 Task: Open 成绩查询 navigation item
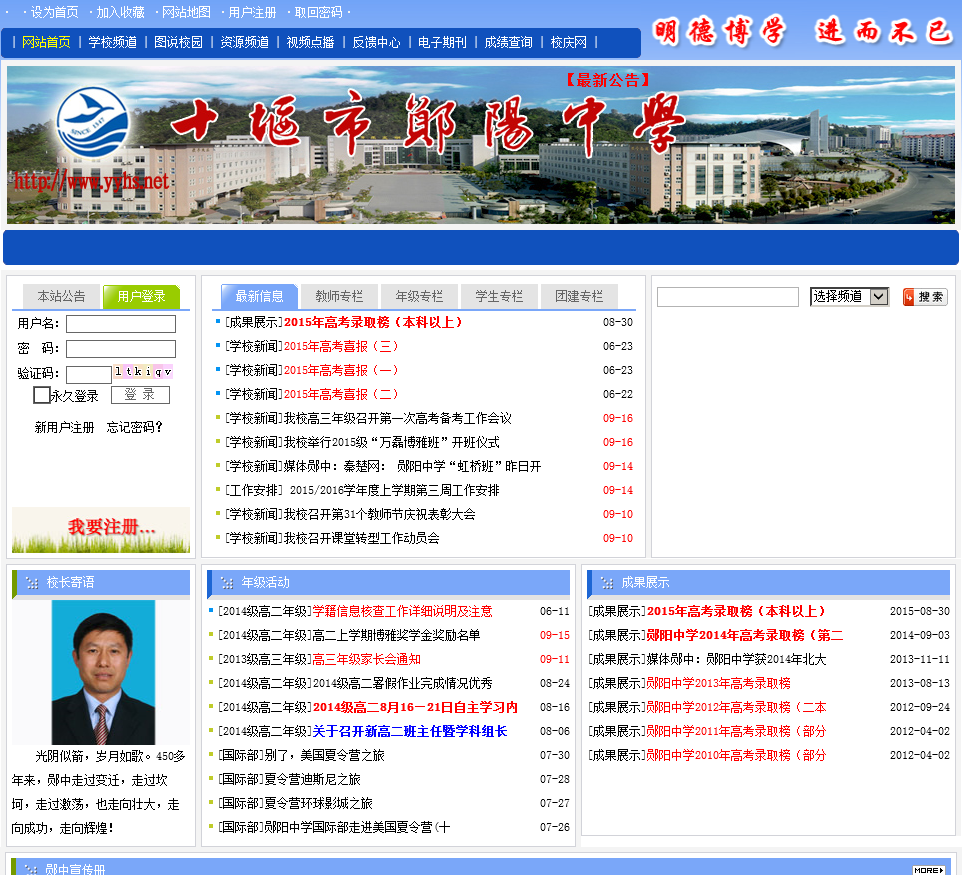[509, 42]
